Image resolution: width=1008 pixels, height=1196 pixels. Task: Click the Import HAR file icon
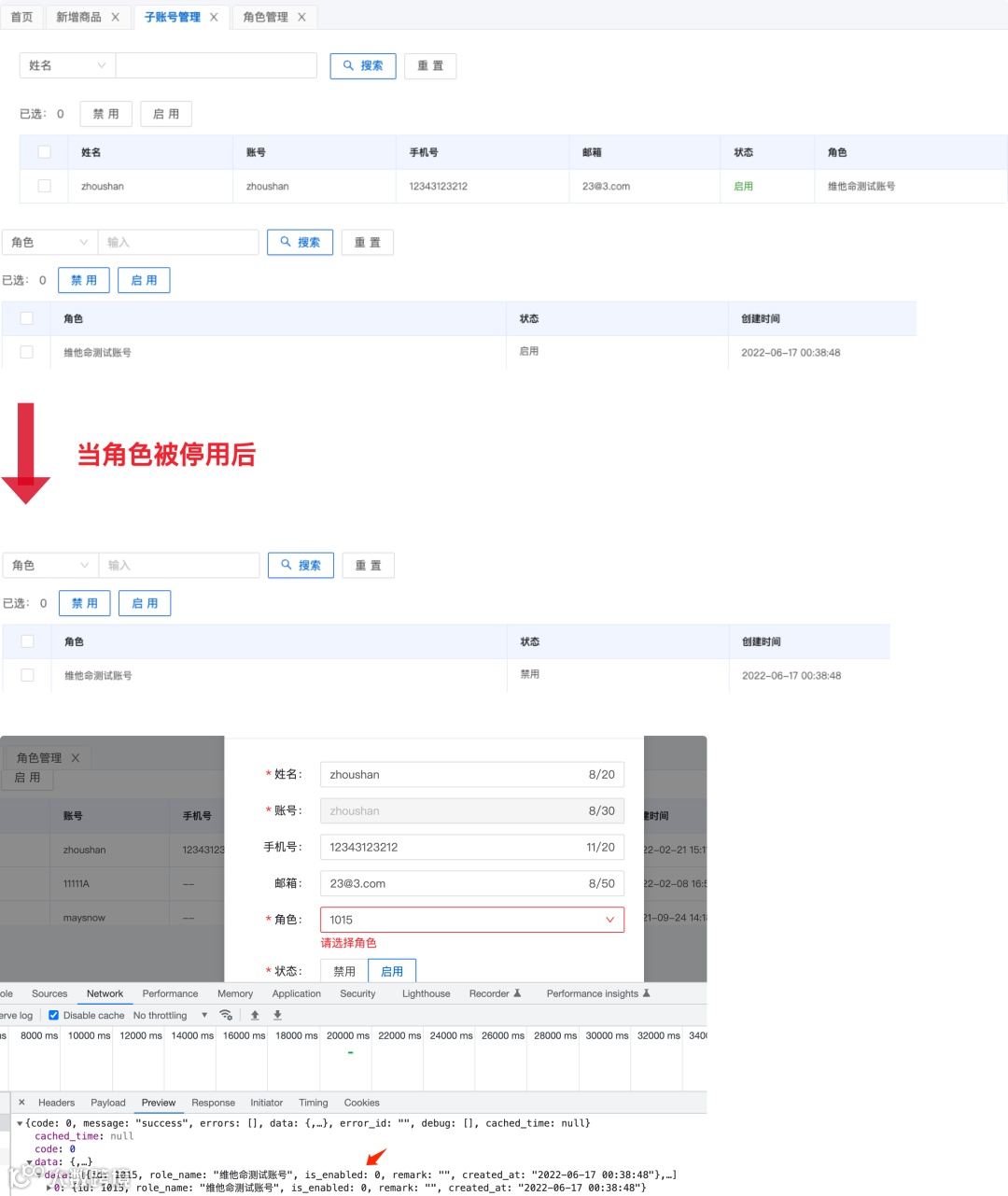pyautogui.click(x=254, y=1015)
